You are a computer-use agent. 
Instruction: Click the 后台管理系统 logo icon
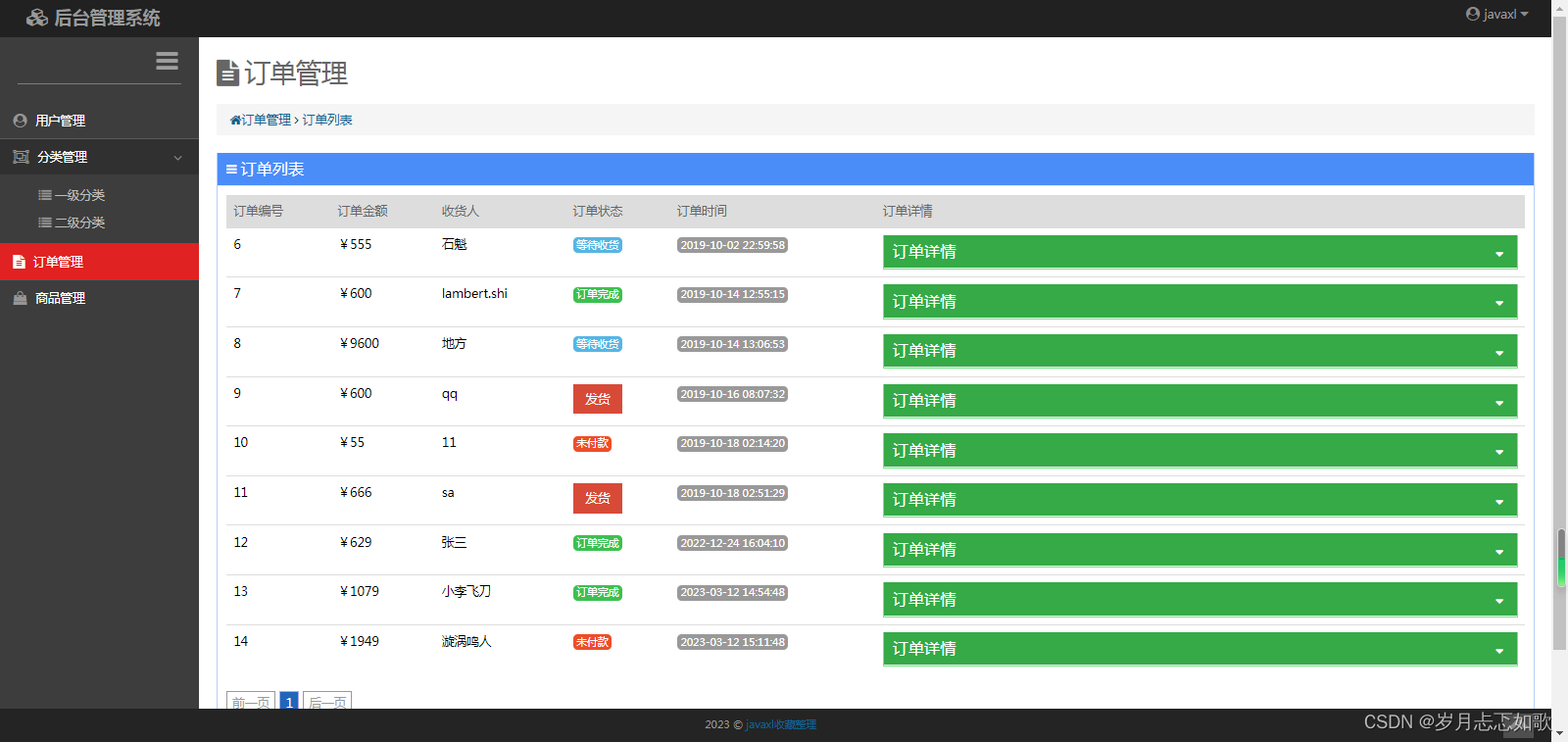pos(37,18)
